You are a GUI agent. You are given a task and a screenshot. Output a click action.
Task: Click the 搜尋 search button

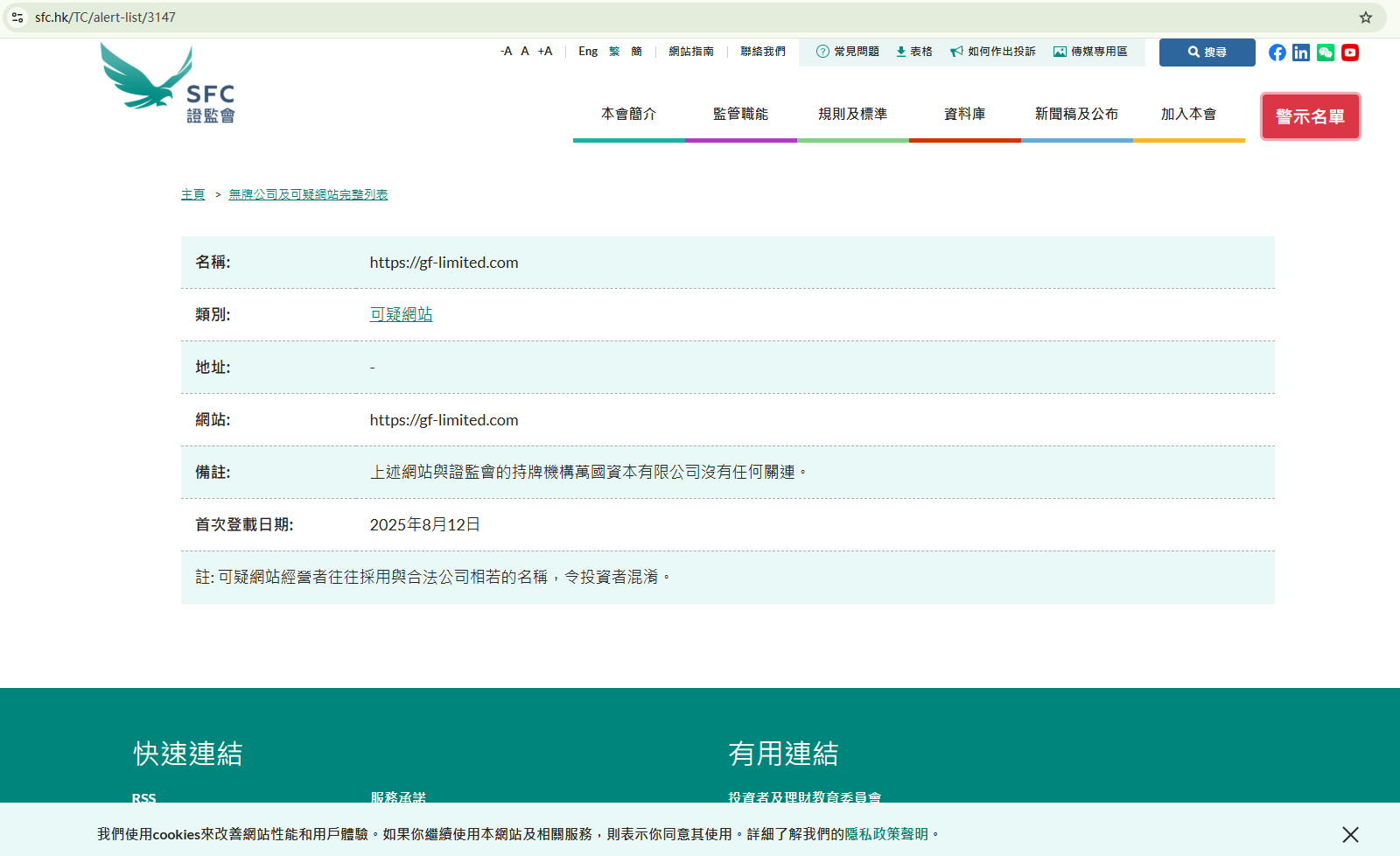click(x=1207, y=53)
